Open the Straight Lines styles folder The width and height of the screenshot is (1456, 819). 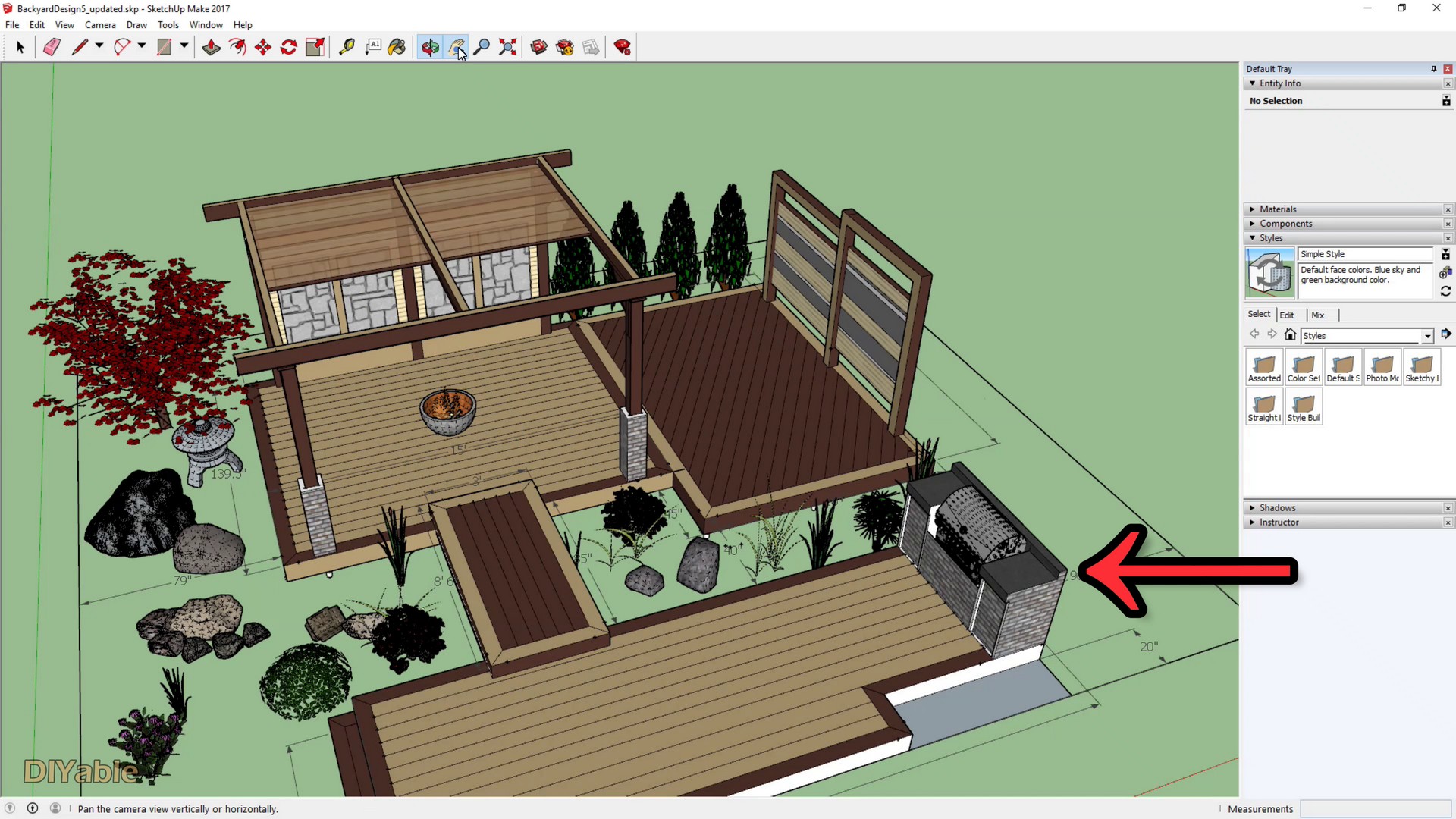coord(1264,406)
